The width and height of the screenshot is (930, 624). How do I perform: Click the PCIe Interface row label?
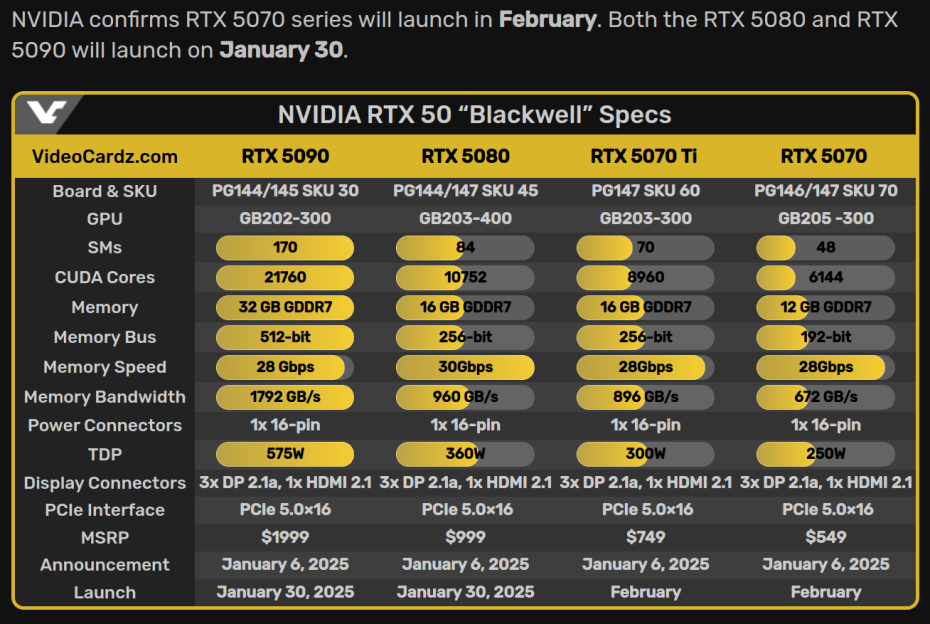point(105,510)
